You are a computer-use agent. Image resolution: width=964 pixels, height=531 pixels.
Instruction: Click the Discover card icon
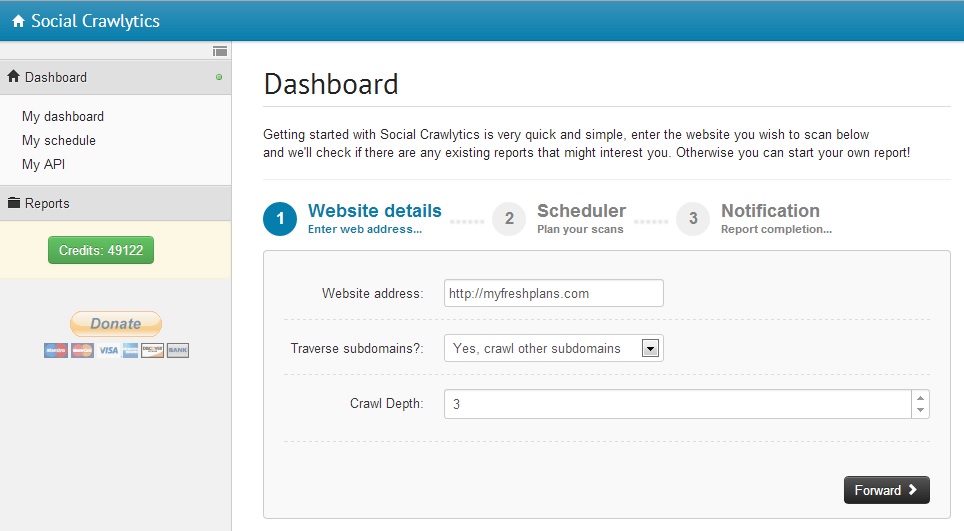pyautogui.click(x=152, y=350)
